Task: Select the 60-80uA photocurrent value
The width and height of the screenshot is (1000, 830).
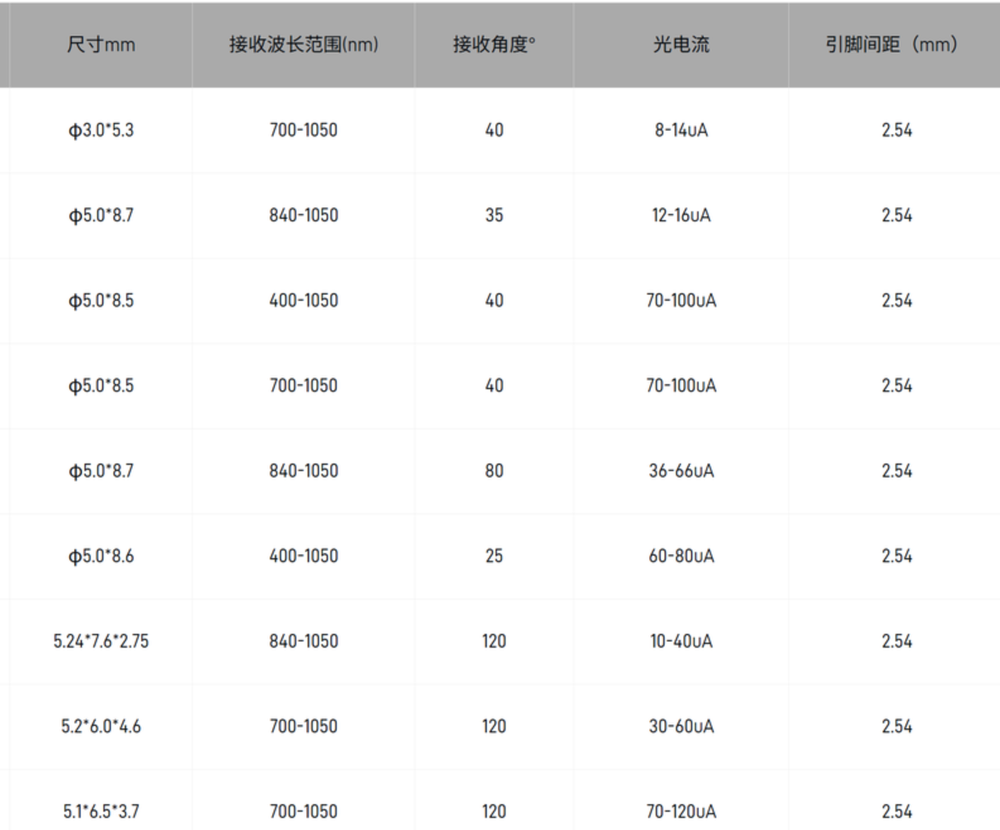Action: pyautogui.click(x=680, y=556)
